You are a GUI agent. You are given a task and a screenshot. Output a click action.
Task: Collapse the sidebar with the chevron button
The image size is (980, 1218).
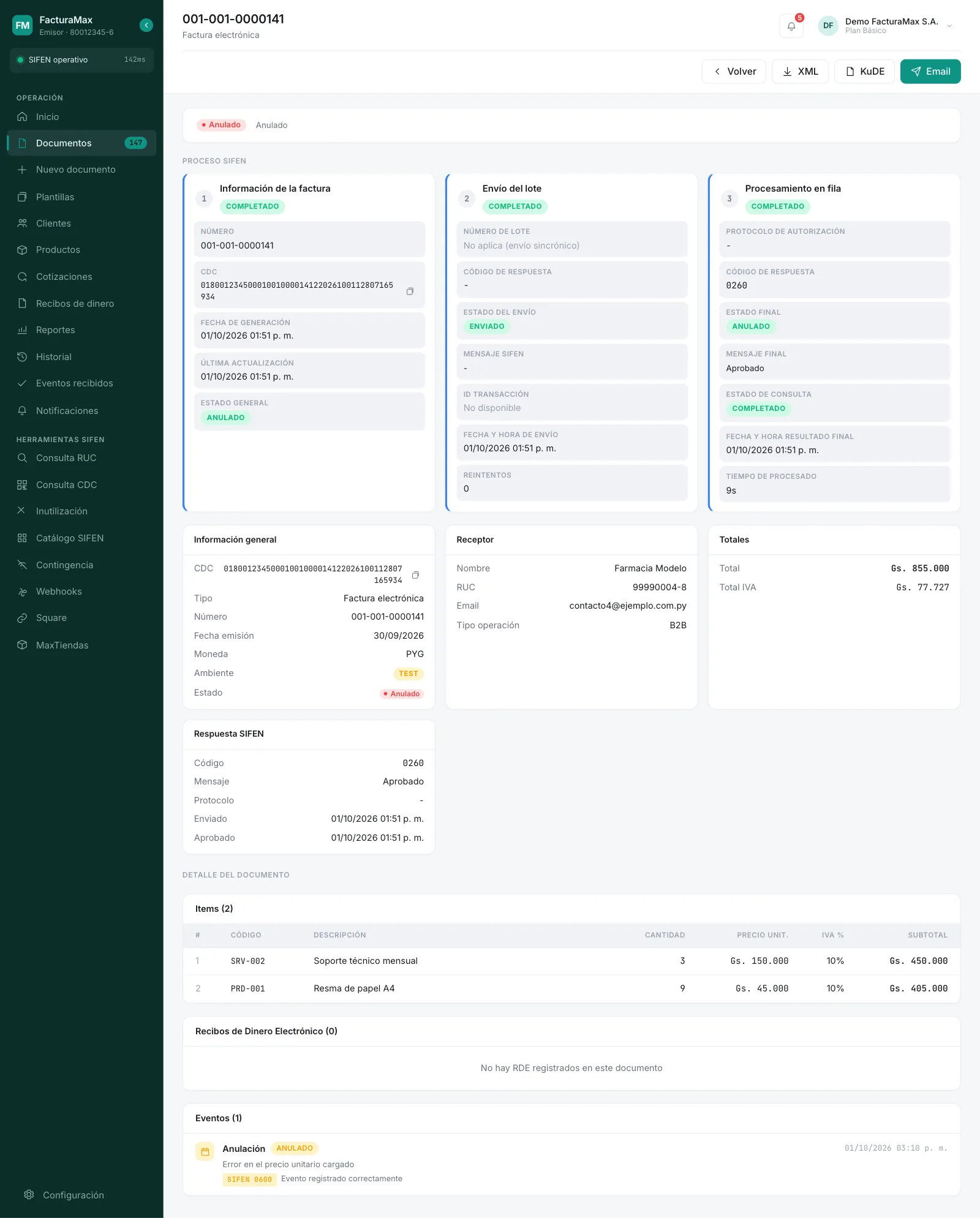tap(146, 25)
